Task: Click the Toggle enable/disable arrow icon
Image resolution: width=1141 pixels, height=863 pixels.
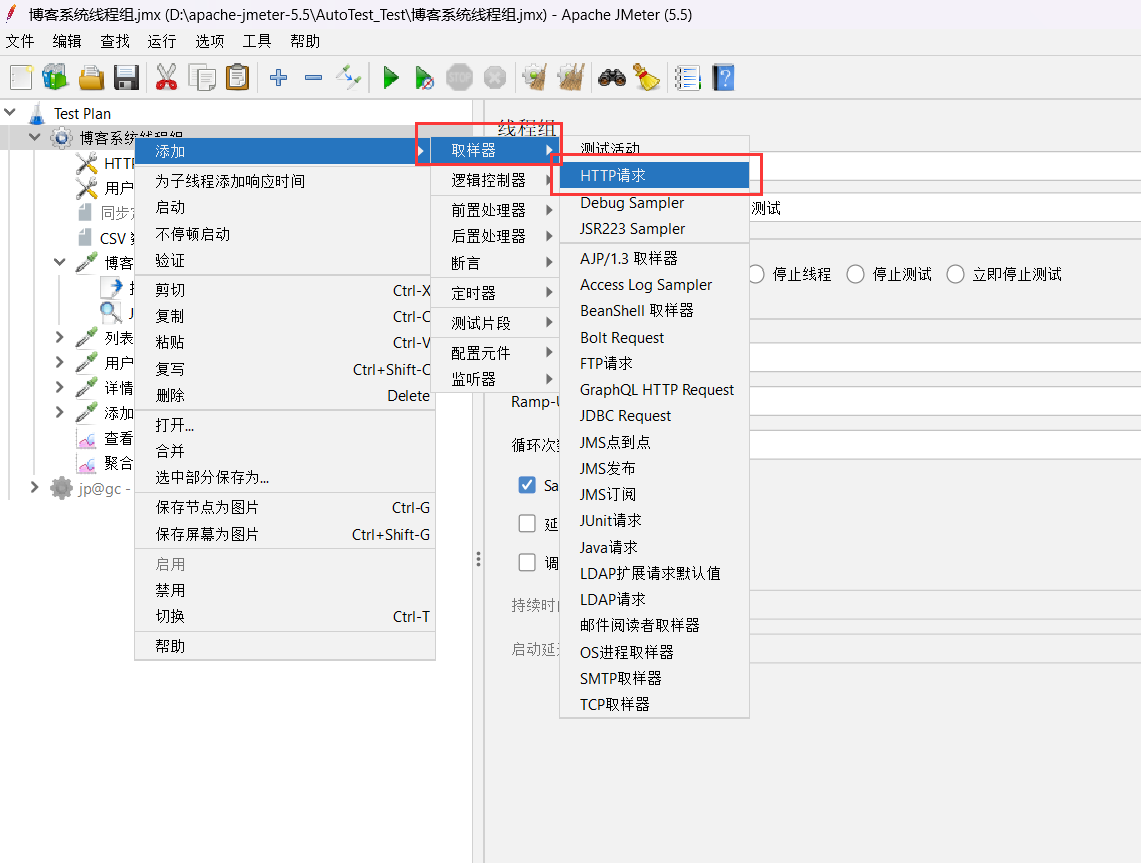Action: tap(349, 77)
